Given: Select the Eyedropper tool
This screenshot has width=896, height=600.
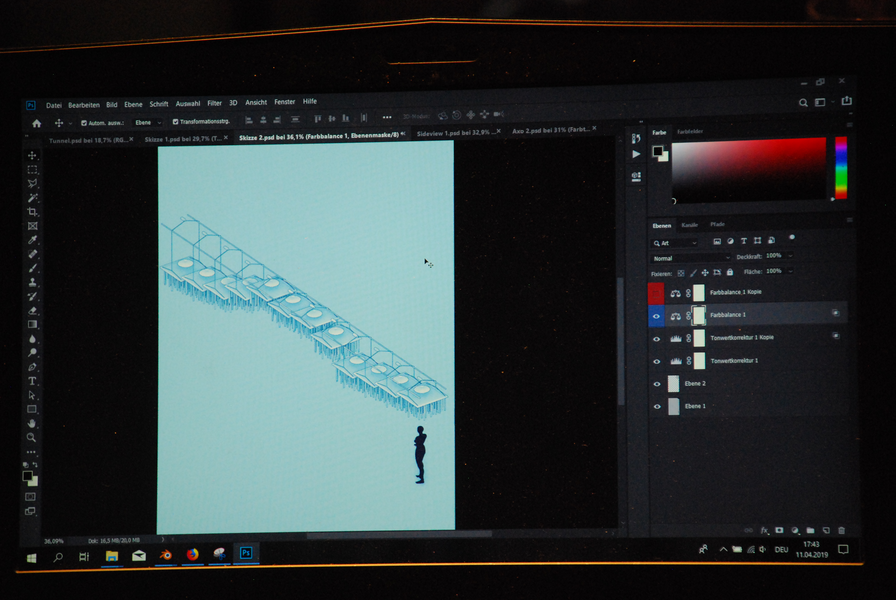Looking at the screenshot, I should pyautogui.click(x=32, y=240).
